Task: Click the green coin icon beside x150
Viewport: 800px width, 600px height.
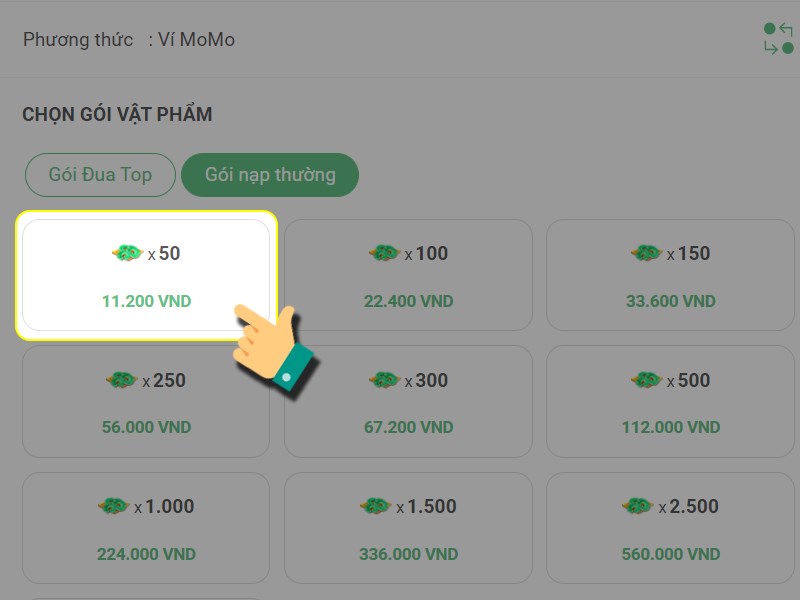Action: 646,254
